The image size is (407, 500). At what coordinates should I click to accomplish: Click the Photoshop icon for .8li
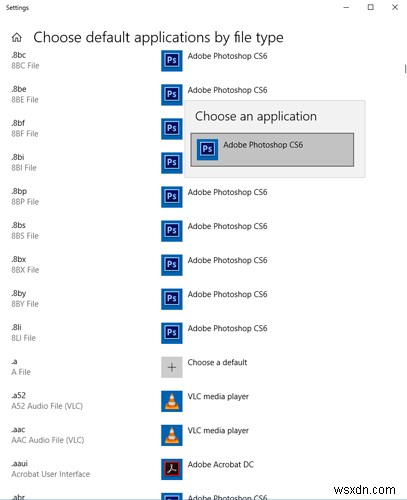tap(172, 333)
